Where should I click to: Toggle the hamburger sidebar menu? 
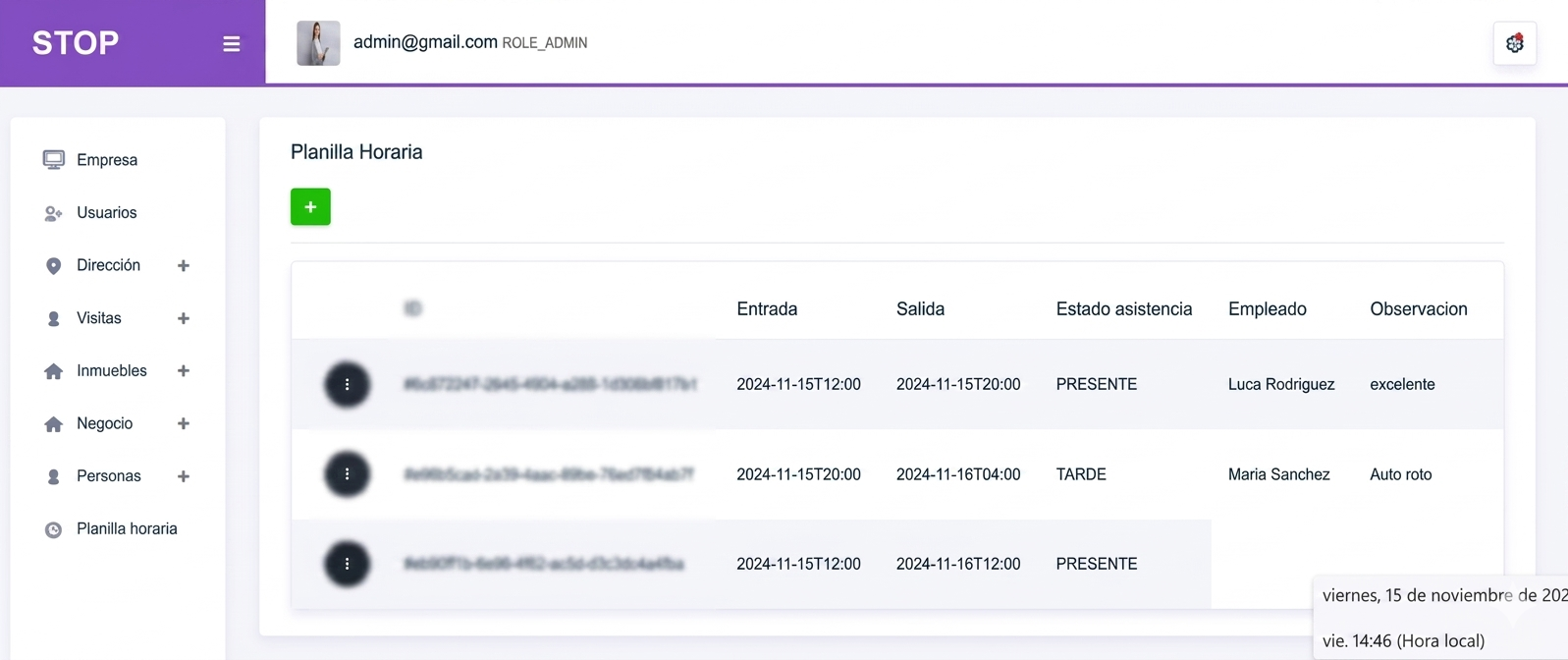[x=232, y=44]
